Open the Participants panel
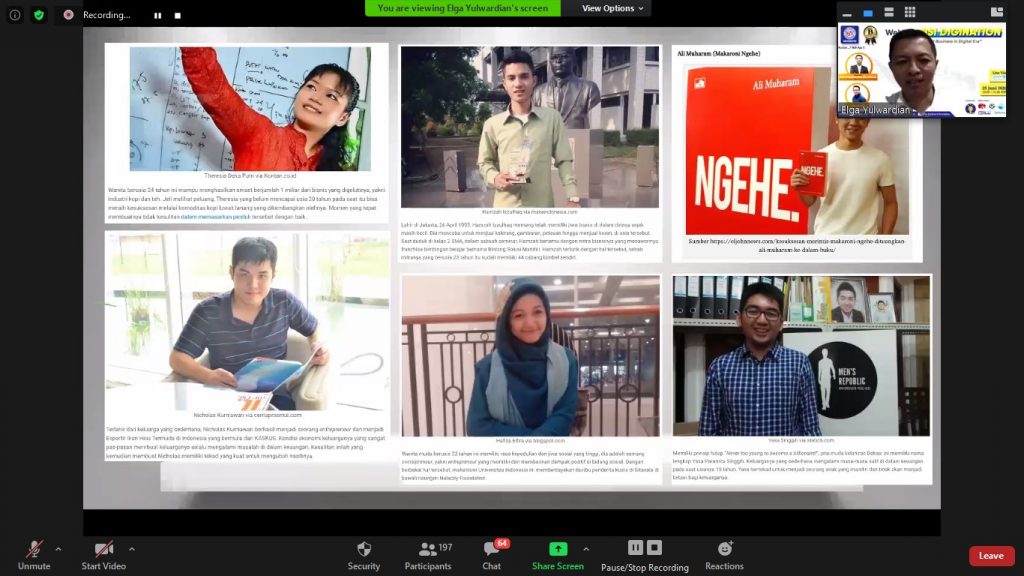Image resolution: width=1024 pixels, height=576 pixels. [x=427, y=553]
